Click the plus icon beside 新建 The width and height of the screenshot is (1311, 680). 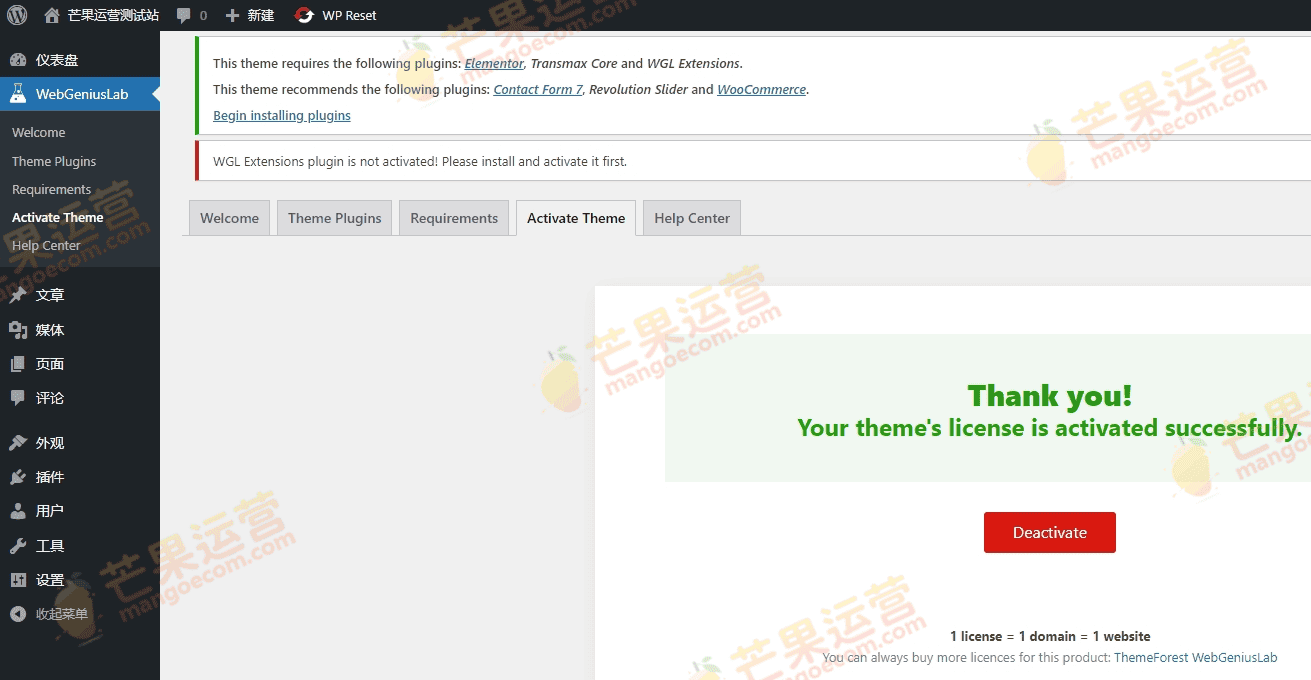coord(233,15)
